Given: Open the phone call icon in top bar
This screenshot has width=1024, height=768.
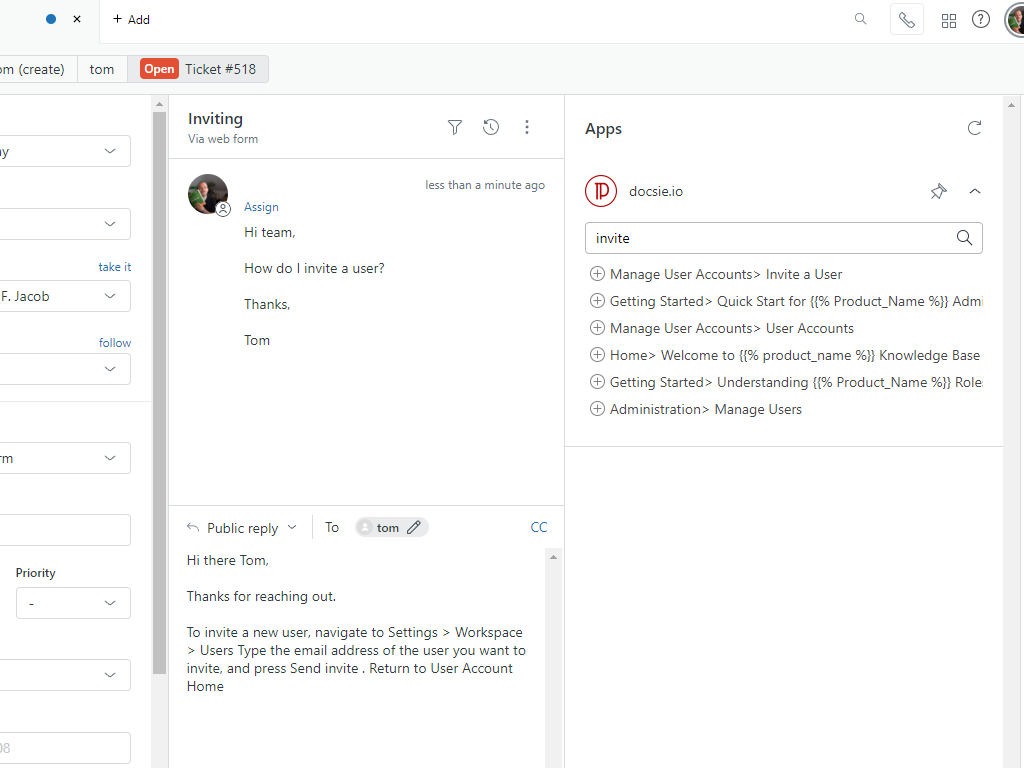Looking at the screenshot, I should click(x=906, y=20).
